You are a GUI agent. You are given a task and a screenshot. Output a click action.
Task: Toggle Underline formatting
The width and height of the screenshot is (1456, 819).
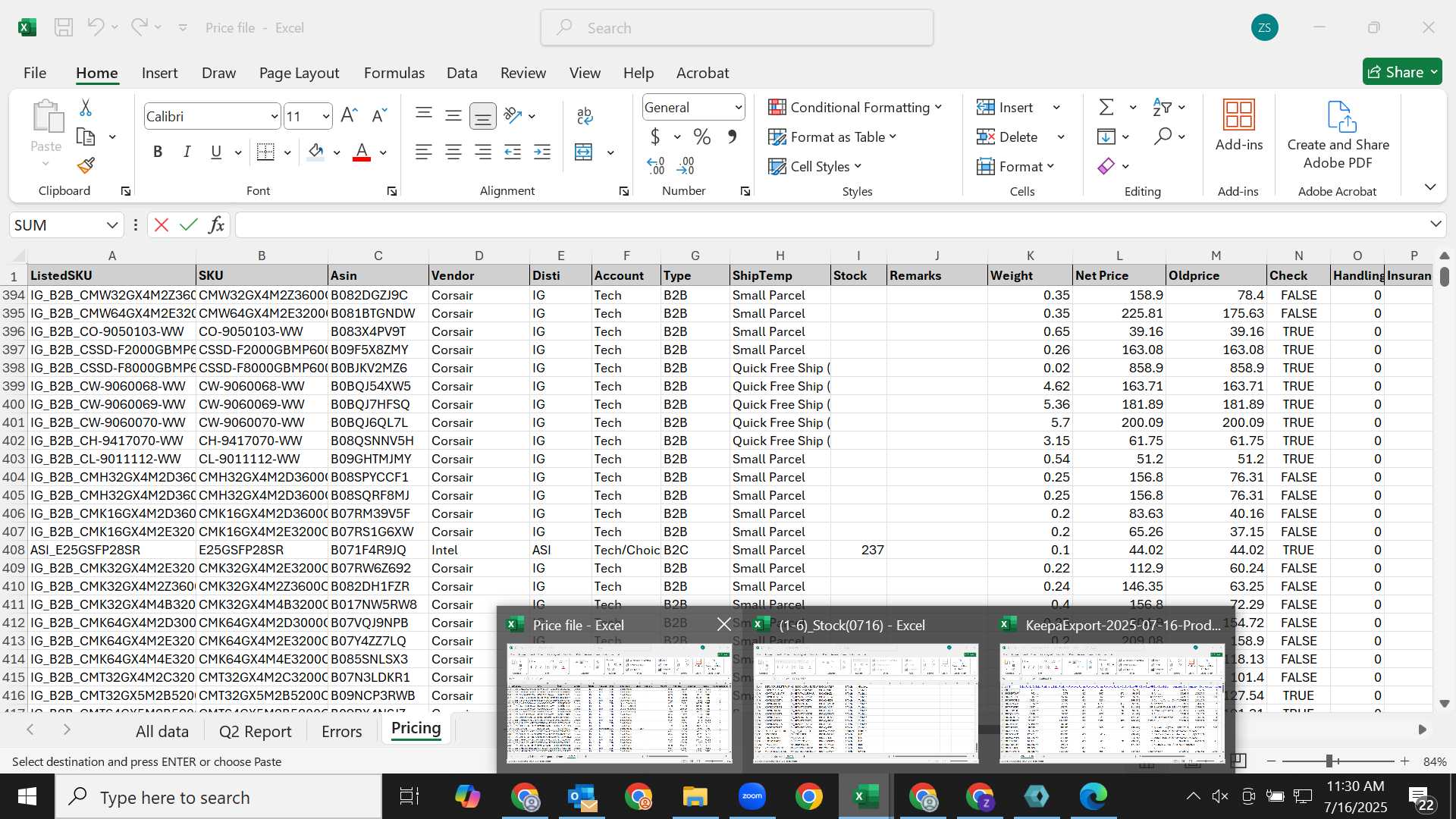tap(216, 152)
